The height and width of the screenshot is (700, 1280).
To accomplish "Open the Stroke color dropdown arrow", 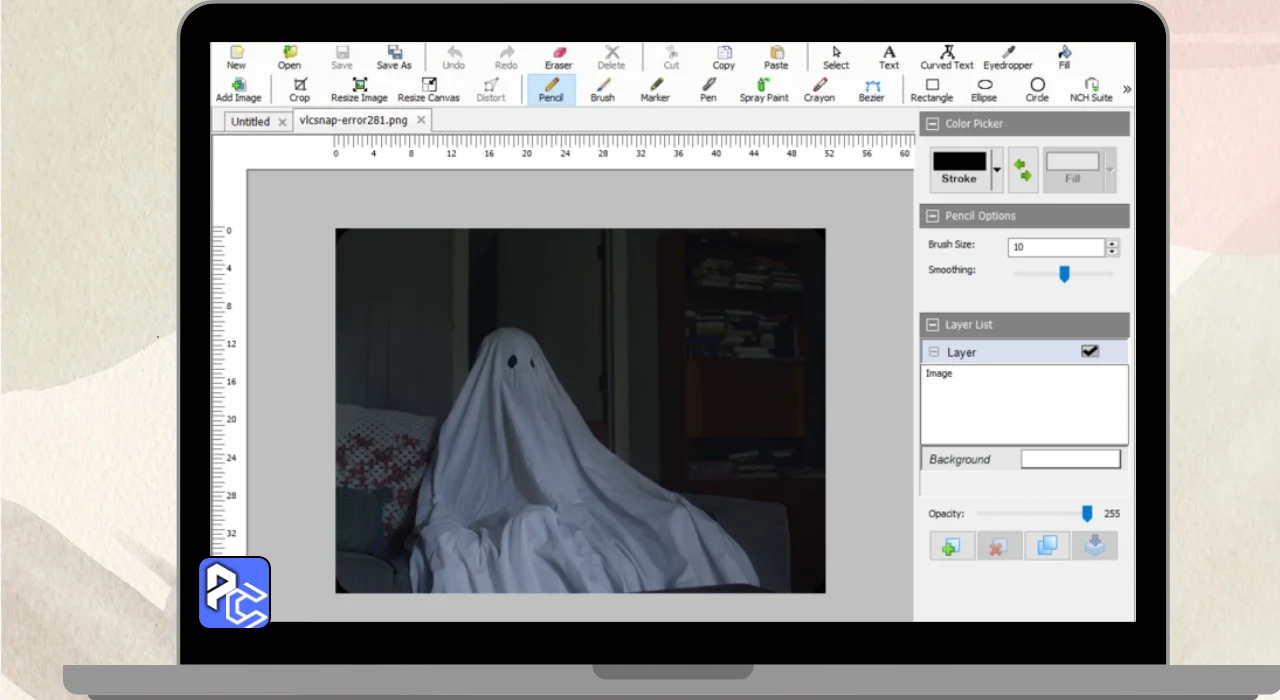I will coord(996,171).
